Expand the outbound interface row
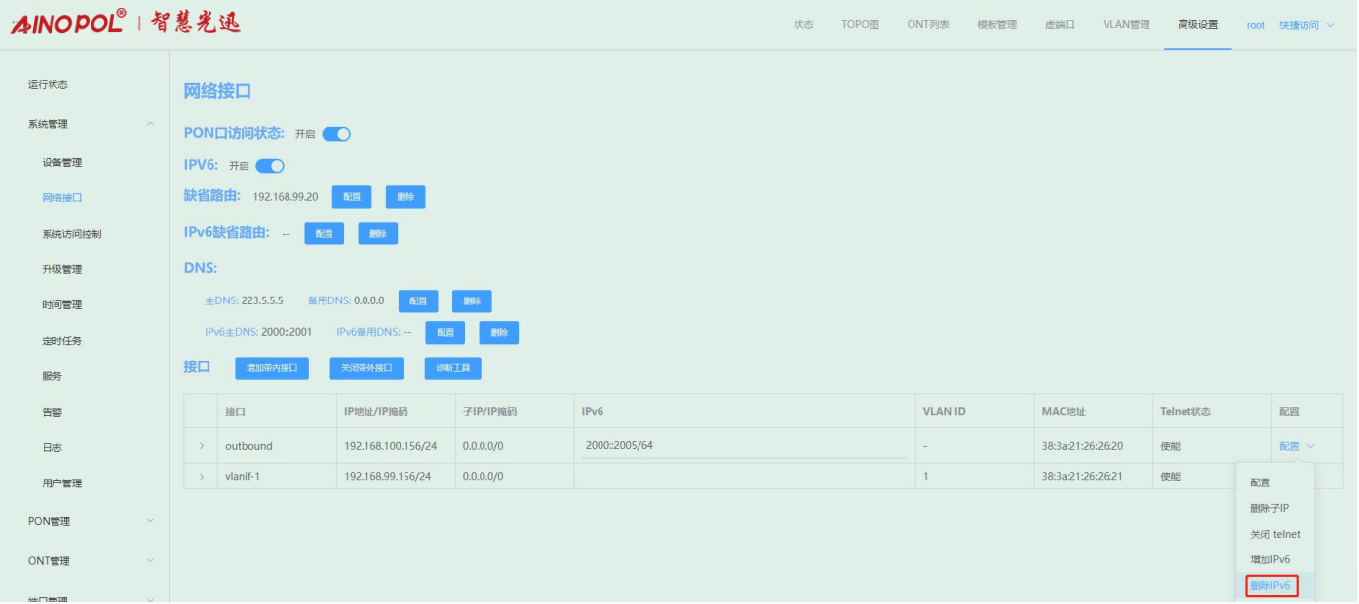The height and width of the screenshot is (604, 1359). click(201, 446)
